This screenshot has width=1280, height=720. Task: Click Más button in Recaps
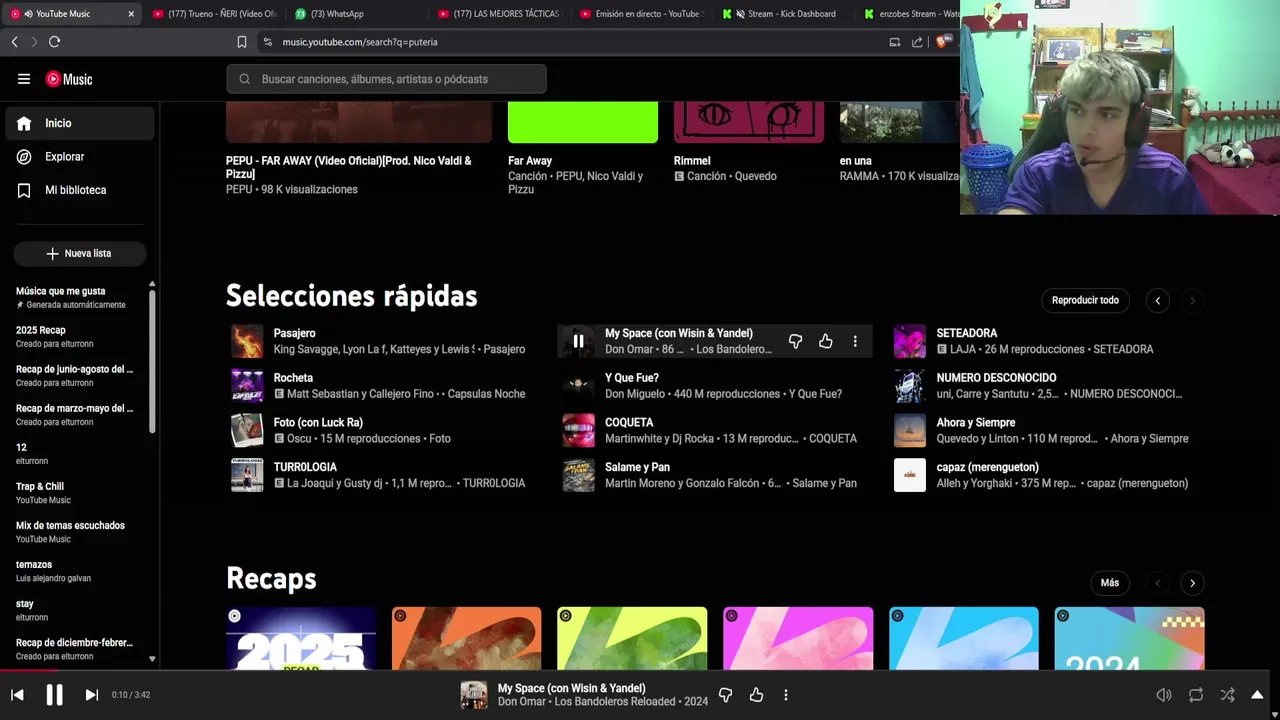tap(1110, 583)
